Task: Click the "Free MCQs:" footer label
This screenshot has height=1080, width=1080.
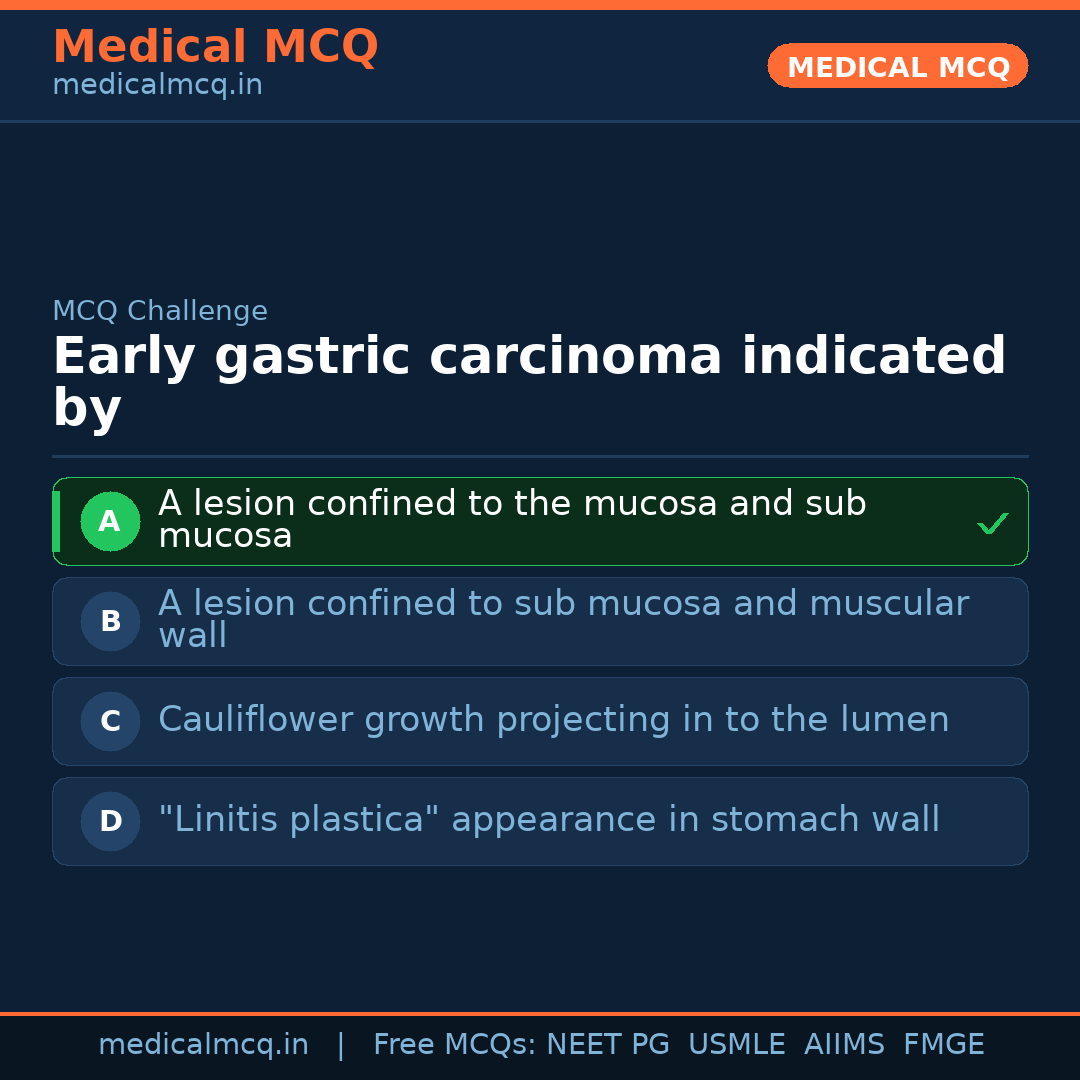Action: pos(455,1045)
